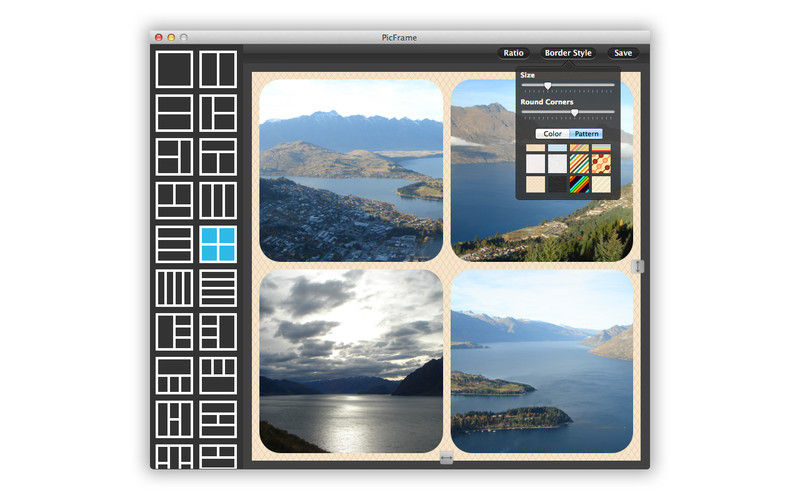Screen dimensions: 800x500
Task: Select the three horizontal rows layout
Action: click(174, 244)
